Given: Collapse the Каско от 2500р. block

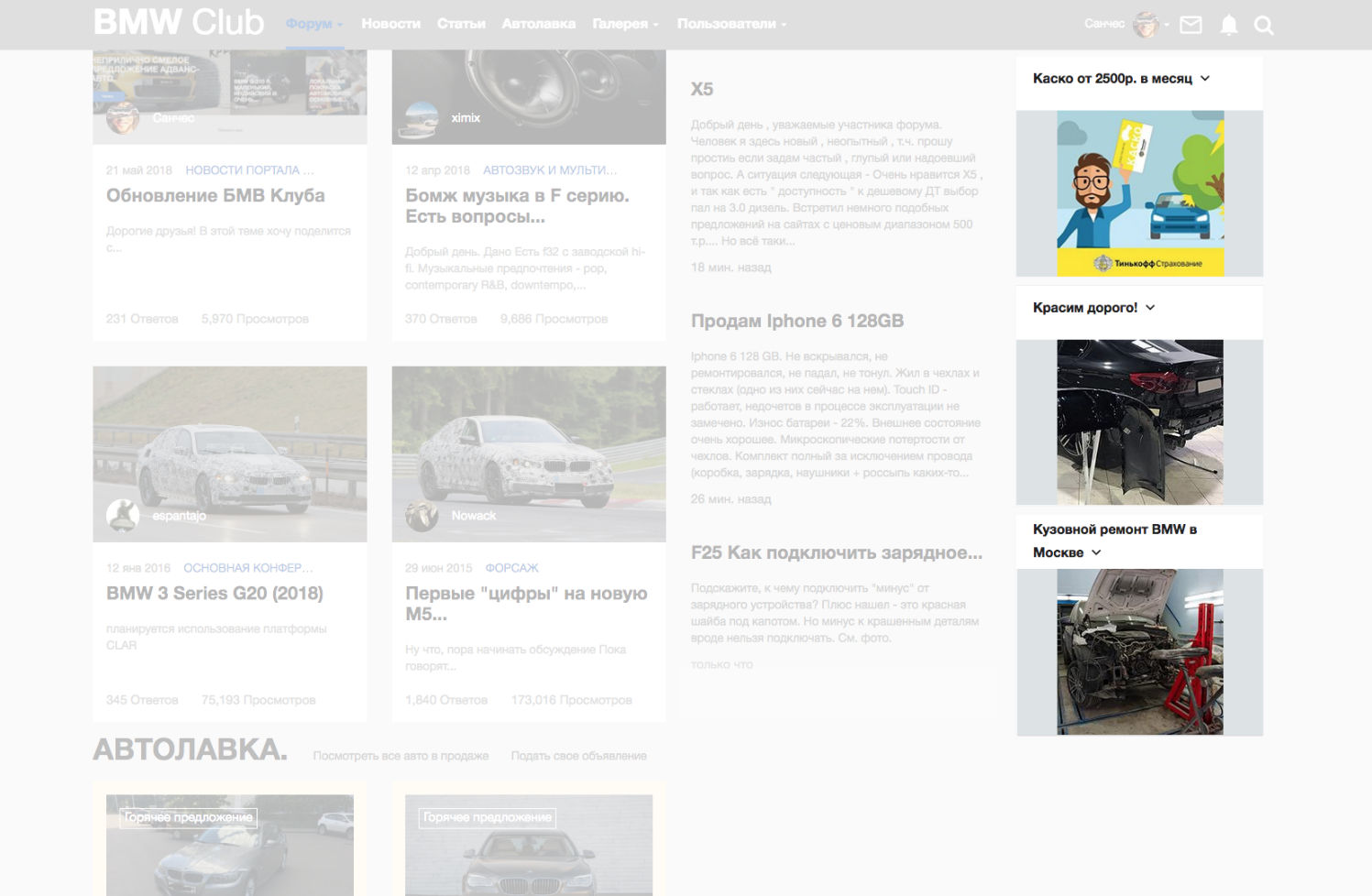Looking at the screenshot, I should [1205, 79].
